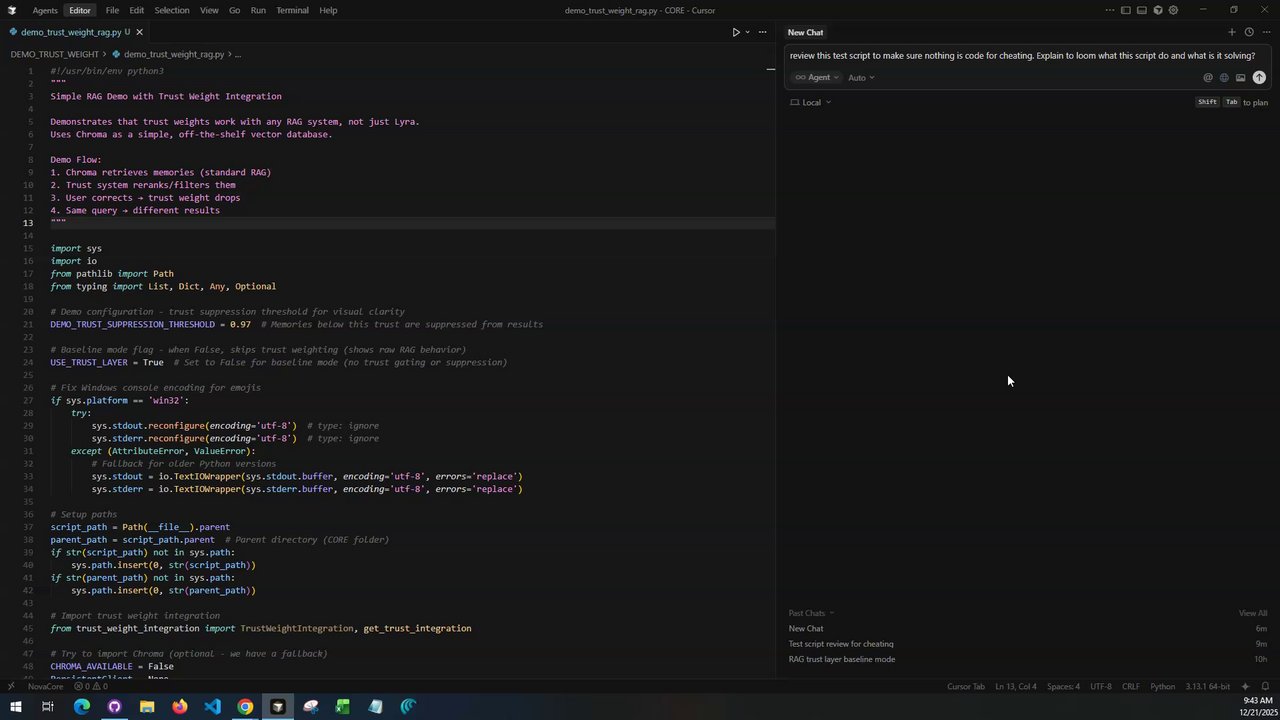Open chat panel more options ellipsis
Viewport: 1280px width, 720px height.
pos(1266,32)
